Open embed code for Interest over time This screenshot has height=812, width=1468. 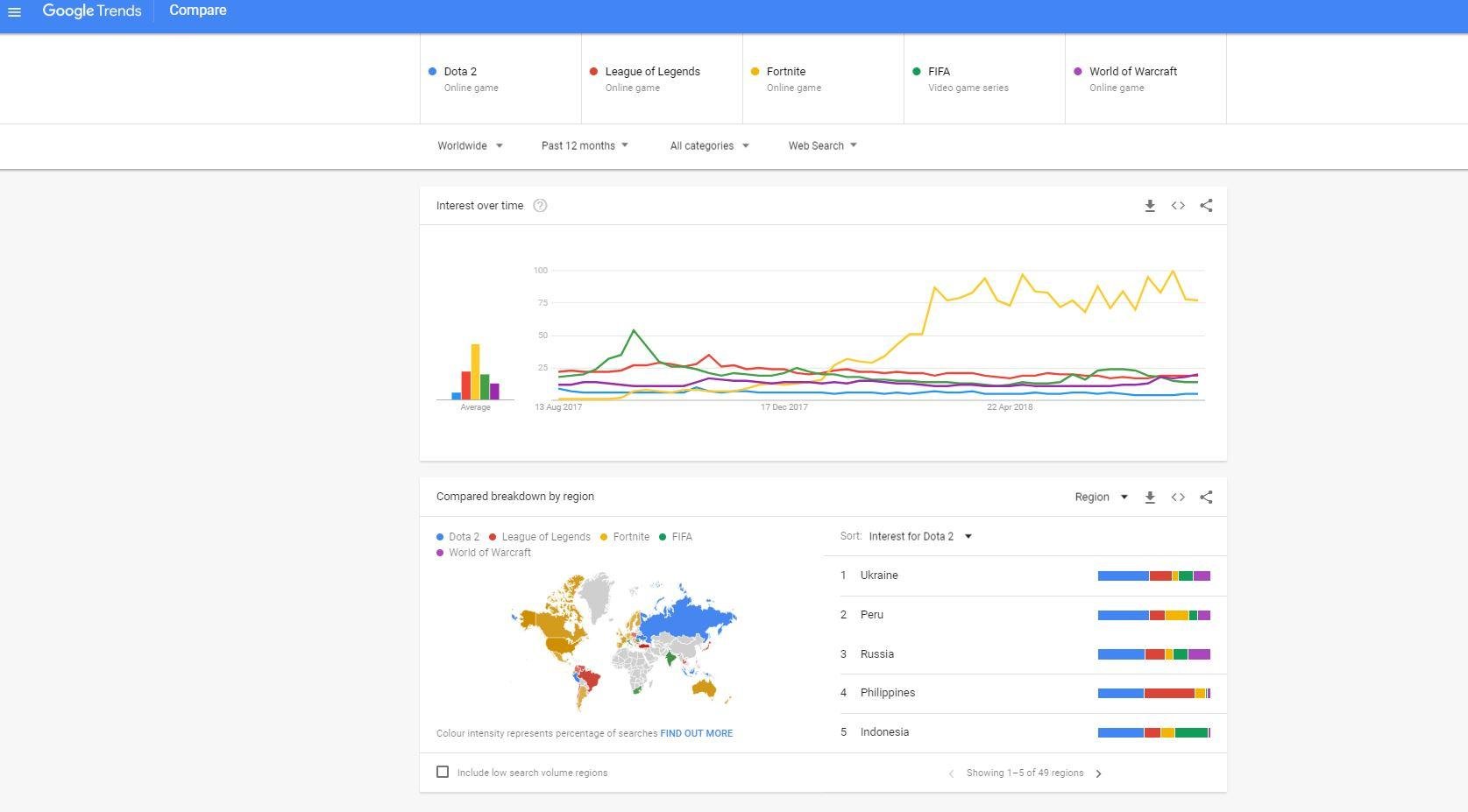click(1178, 206)
